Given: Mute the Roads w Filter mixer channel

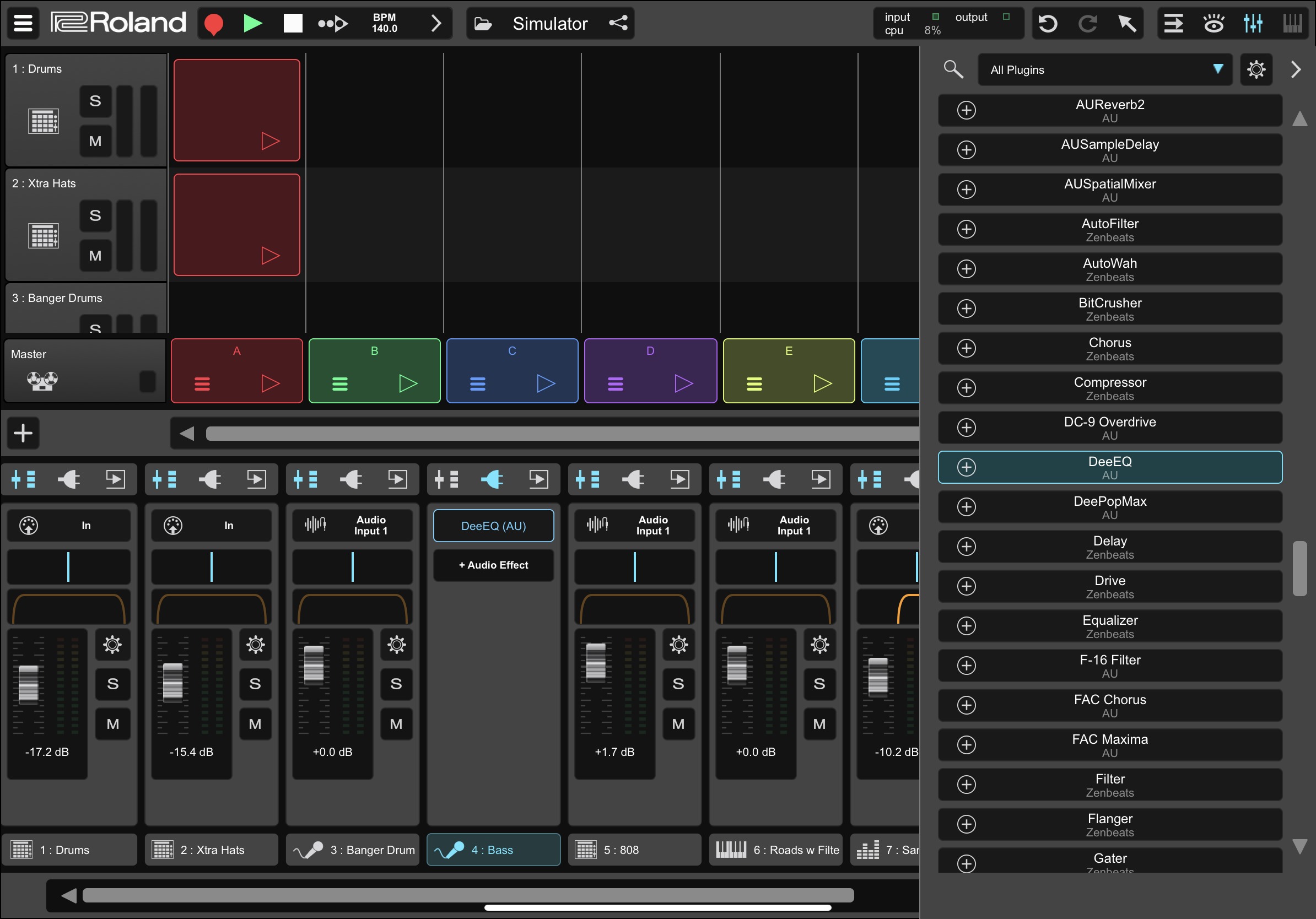Looking at the screenshot, I should [x=819, y=724].
